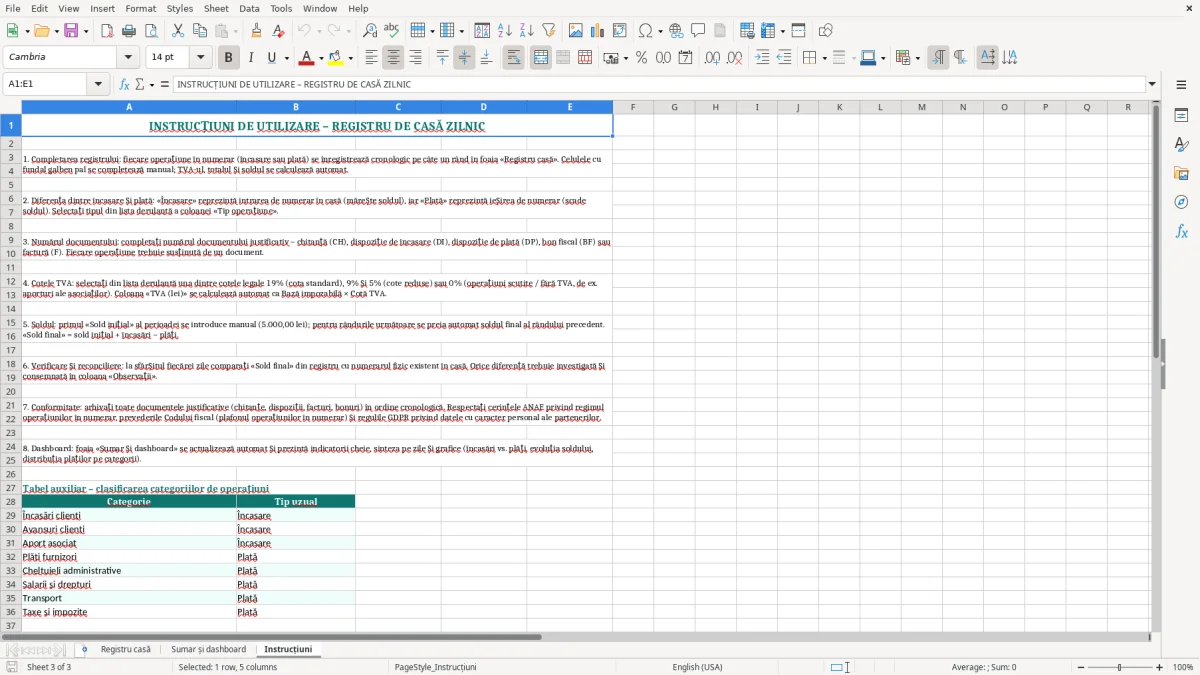Toggle Italic formatting

coord(251,58)
